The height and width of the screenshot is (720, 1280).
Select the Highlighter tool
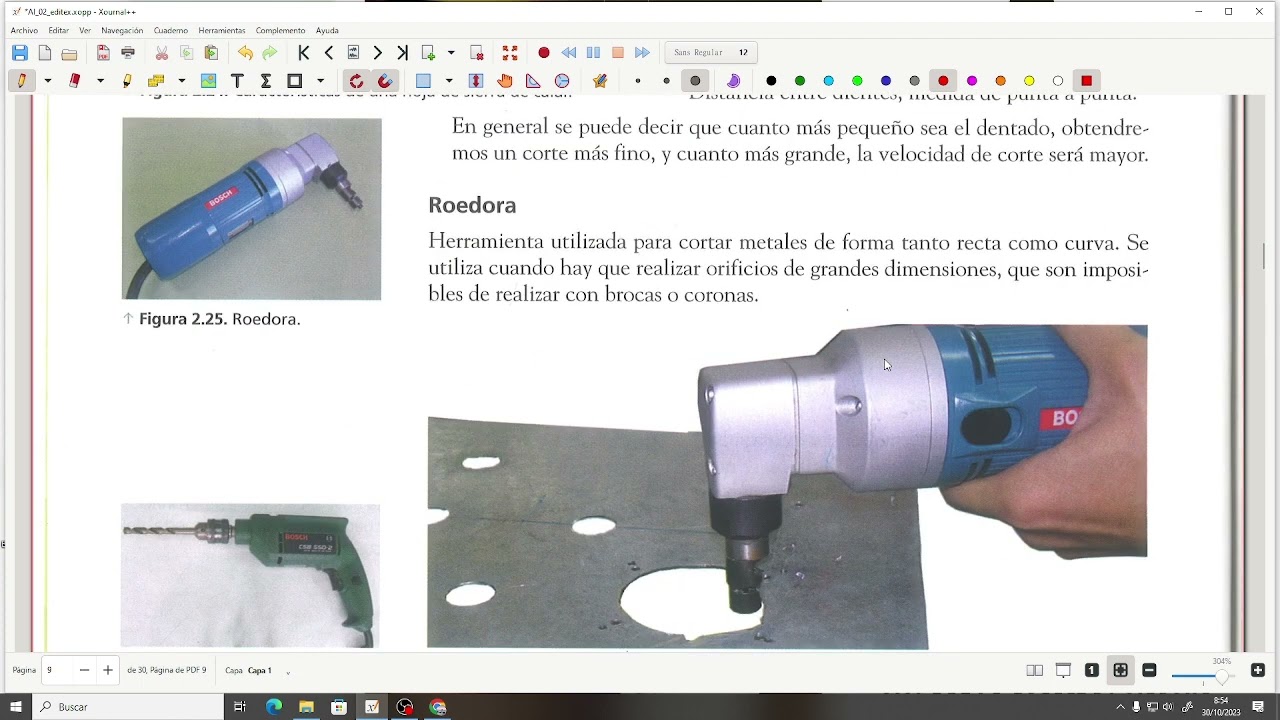pyautogui.click(x=127, y=81)
